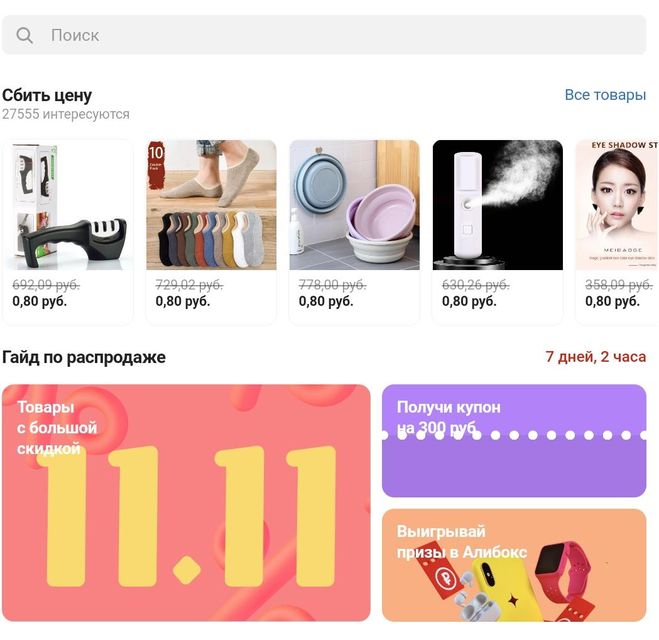Image resolution: width=659 pixels, height=640 pixels.
Task: Open the Все товары link
Action: [x=605, y=95]
